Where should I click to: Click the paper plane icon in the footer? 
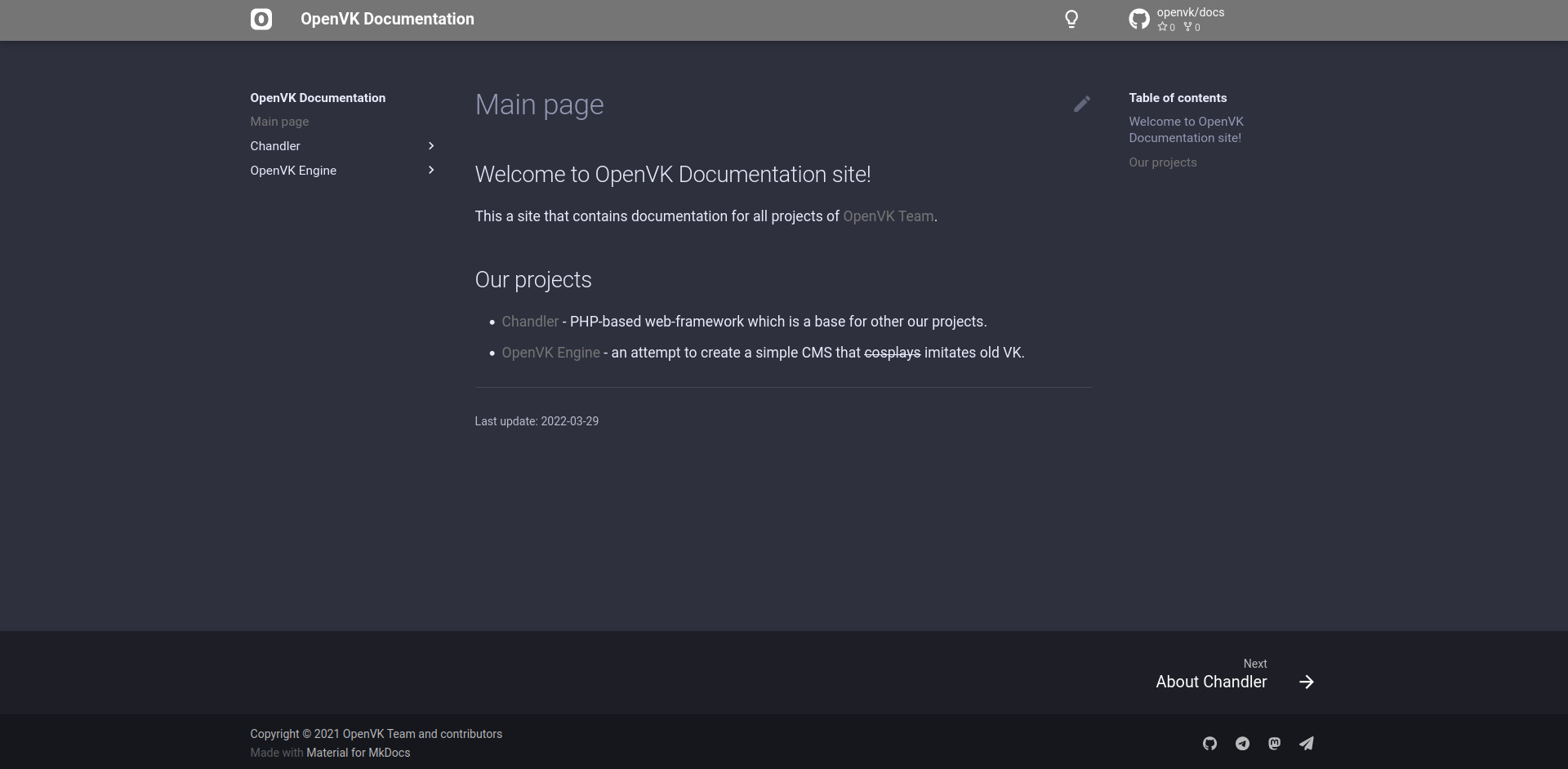(1307, 743)
